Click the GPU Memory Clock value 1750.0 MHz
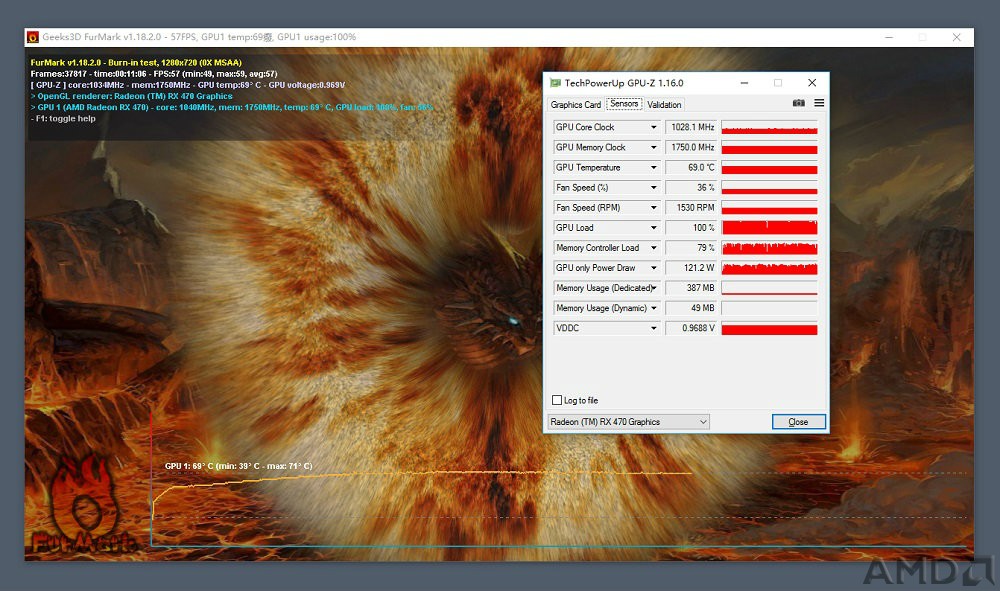 [x=691, y=147]
